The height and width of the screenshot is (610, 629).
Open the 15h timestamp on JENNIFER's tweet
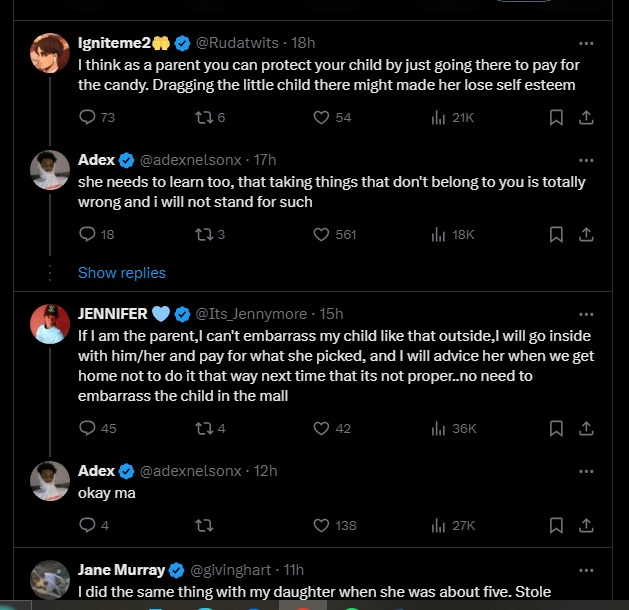pyautogui.click(x=331, y=313)
